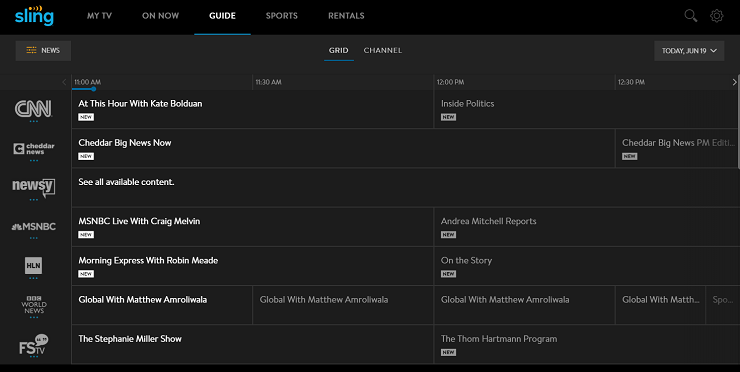Go to earlier times with left arrow
Image resolution: width=740 pixels, height=372 pixels.
point(64,82)
